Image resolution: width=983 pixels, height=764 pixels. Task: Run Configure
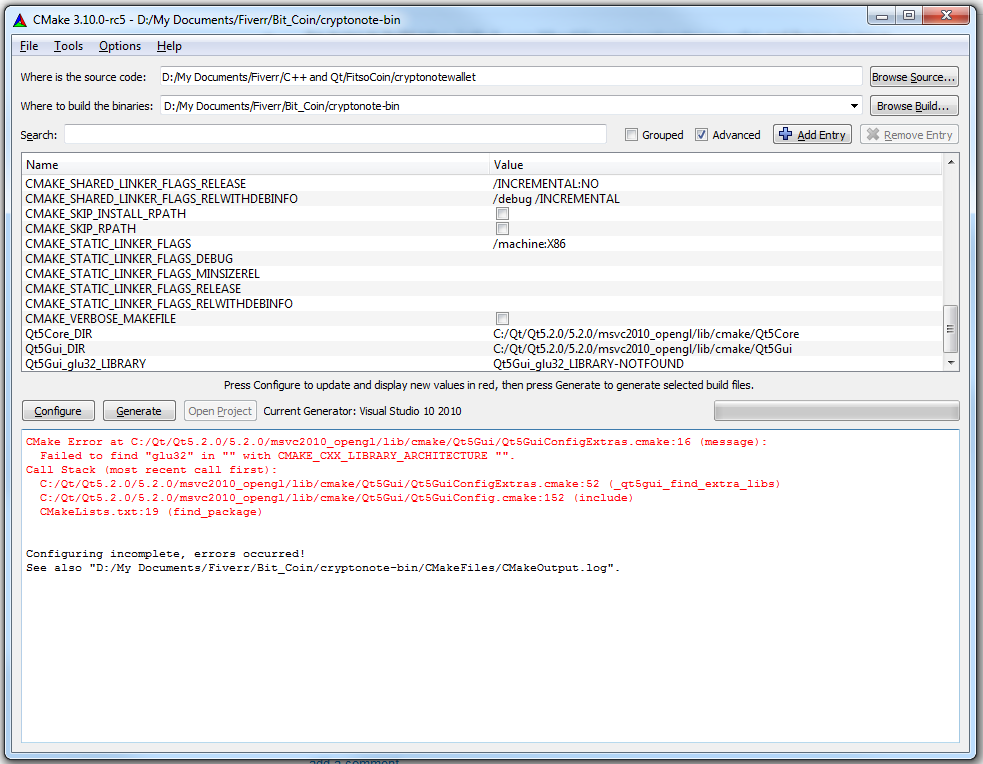coord(58,411)
